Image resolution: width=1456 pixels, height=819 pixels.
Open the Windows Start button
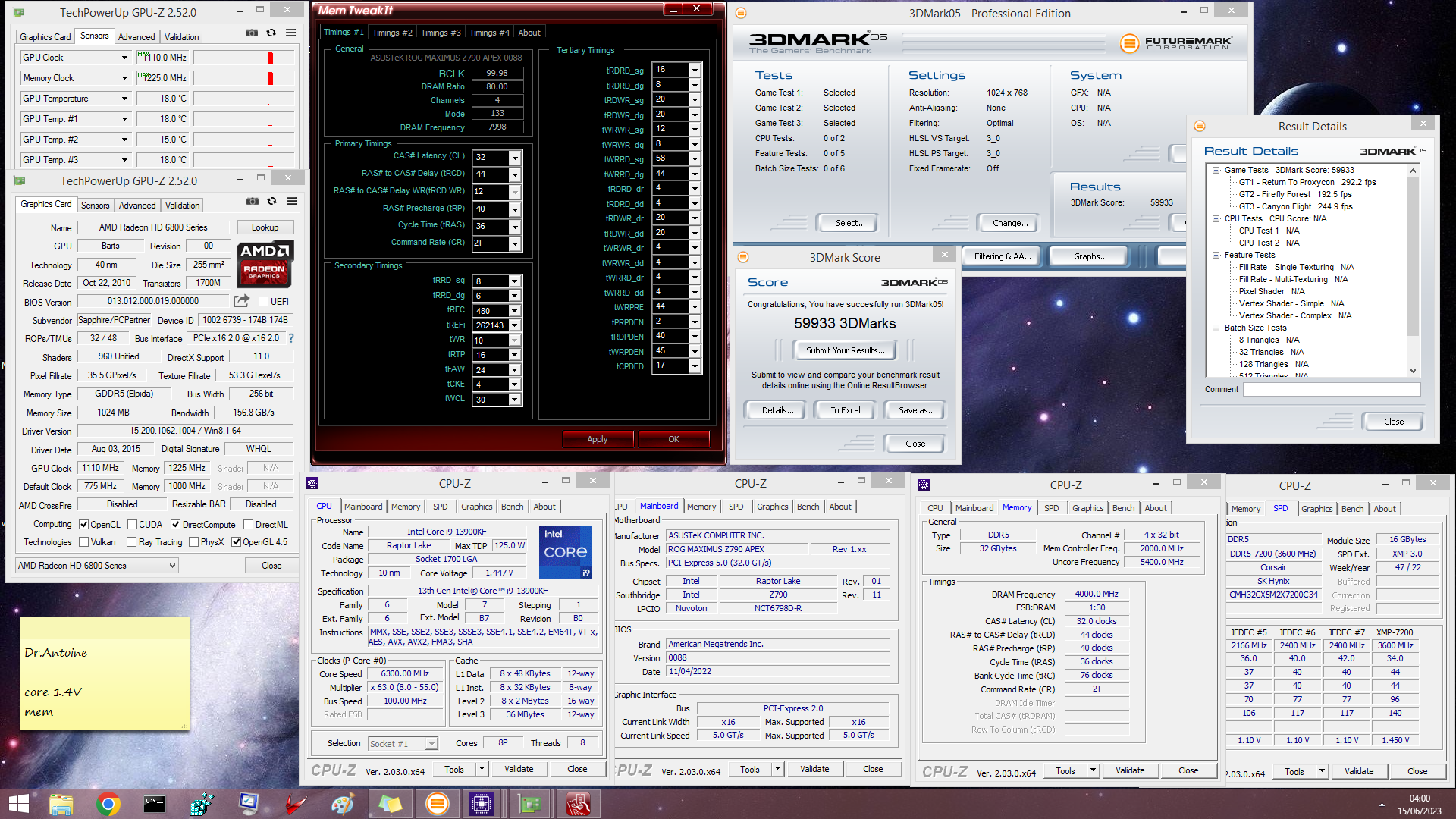pos(18,804)
